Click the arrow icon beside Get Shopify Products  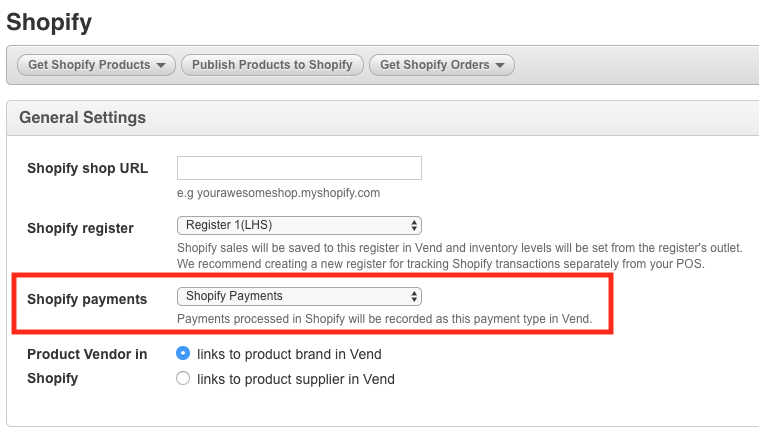tap(160, 66)
